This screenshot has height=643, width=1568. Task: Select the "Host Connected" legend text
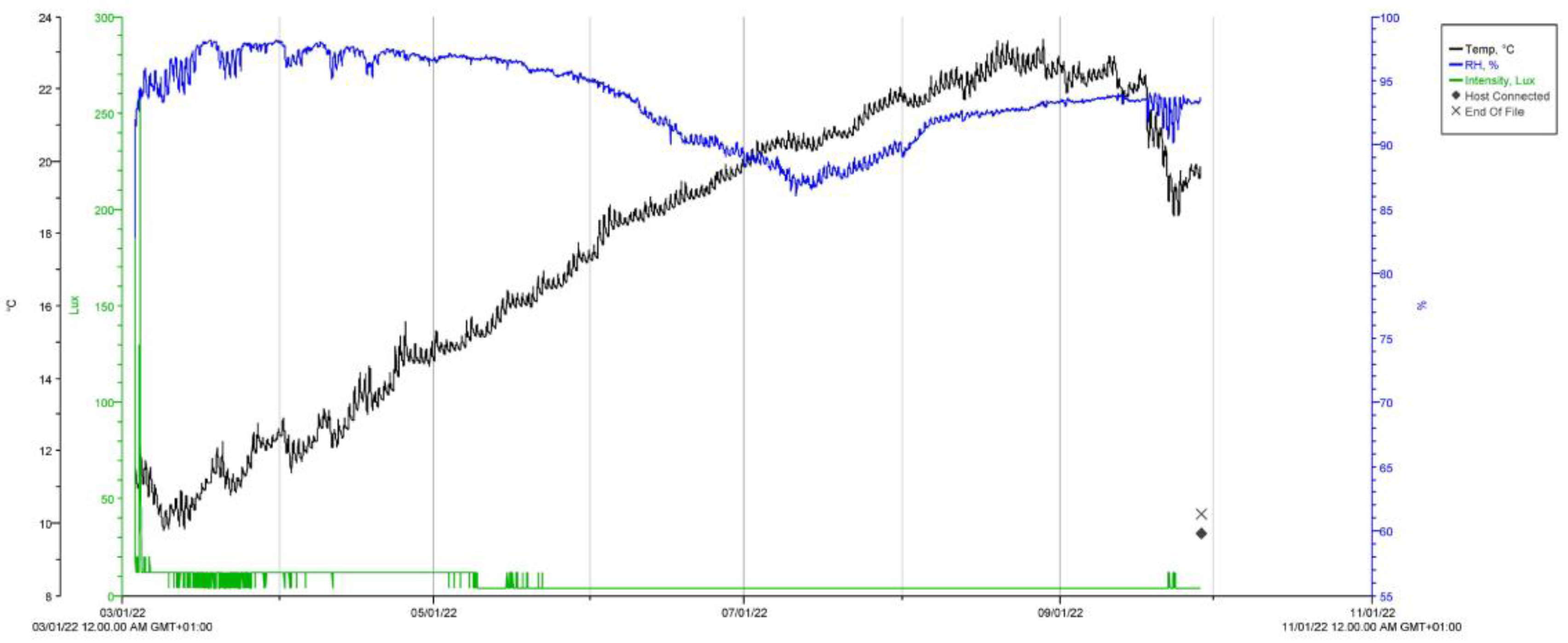(x=1507, y=96)
